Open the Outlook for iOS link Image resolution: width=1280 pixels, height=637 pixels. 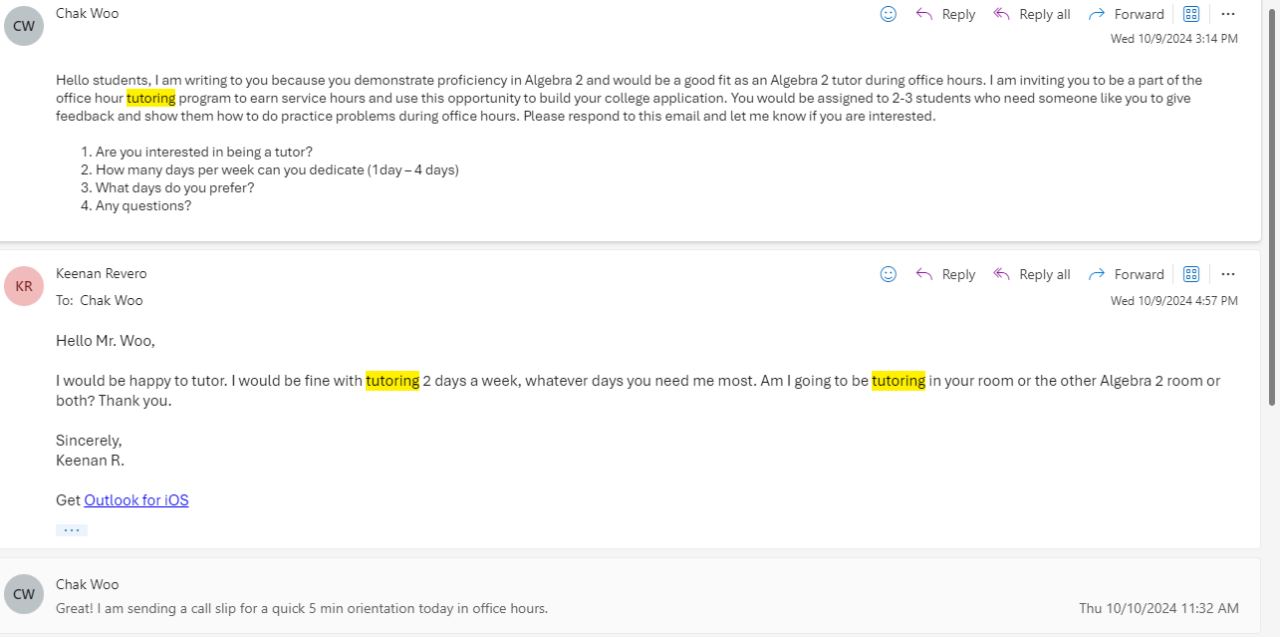pos(136,500)
